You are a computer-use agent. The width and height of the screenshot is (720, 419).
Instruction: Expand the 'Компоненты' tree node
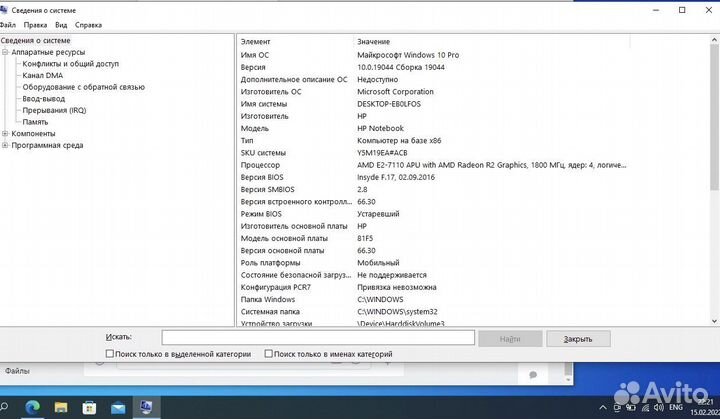pyautogui.click(x=5, y=133)
